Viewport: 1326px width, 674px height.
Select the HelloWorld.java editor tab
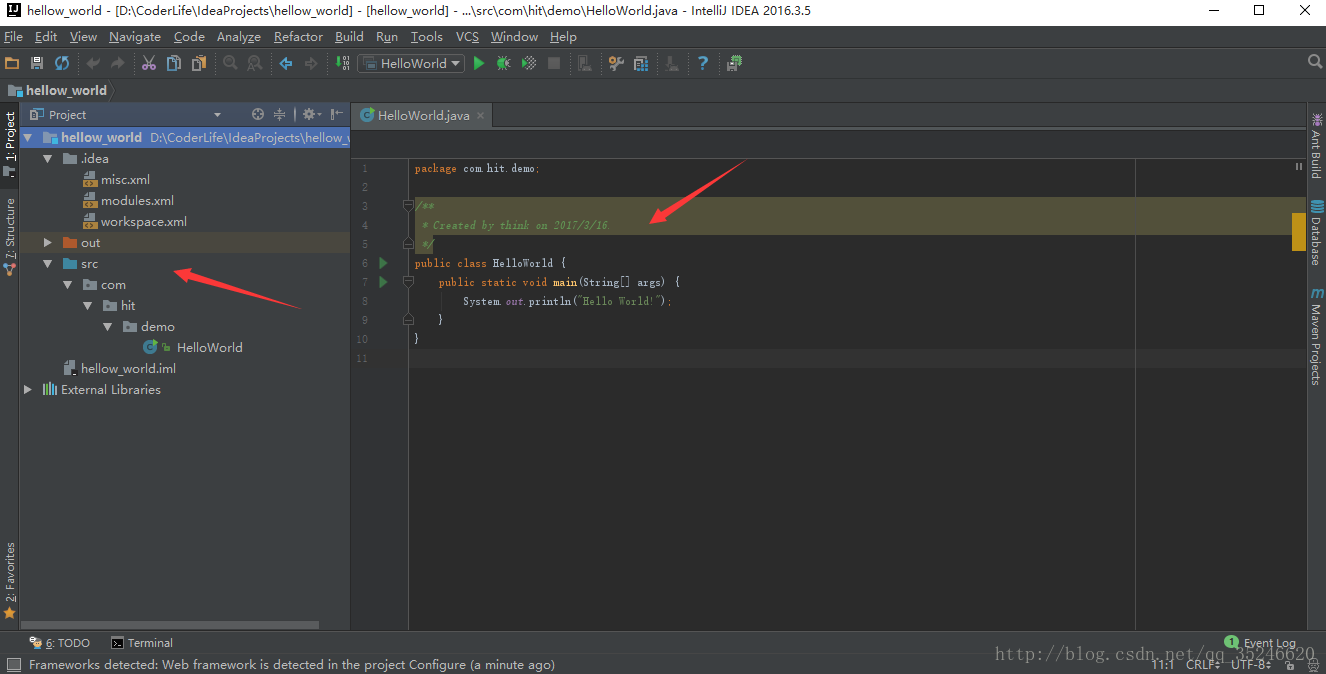coord(423,115)
